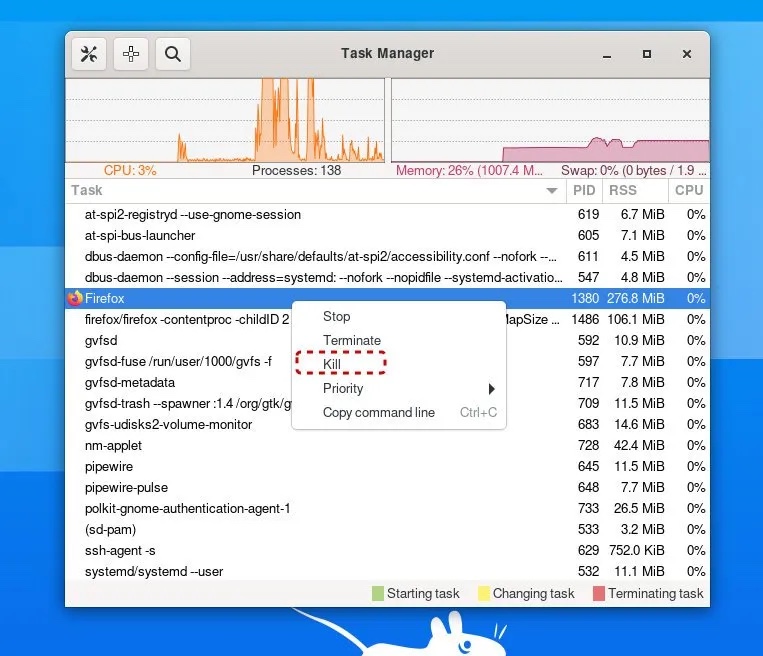The width and height of the screenshot is (763, 656).
Task: Click the Task column sort arrow
Action: (x=552, y=191)
